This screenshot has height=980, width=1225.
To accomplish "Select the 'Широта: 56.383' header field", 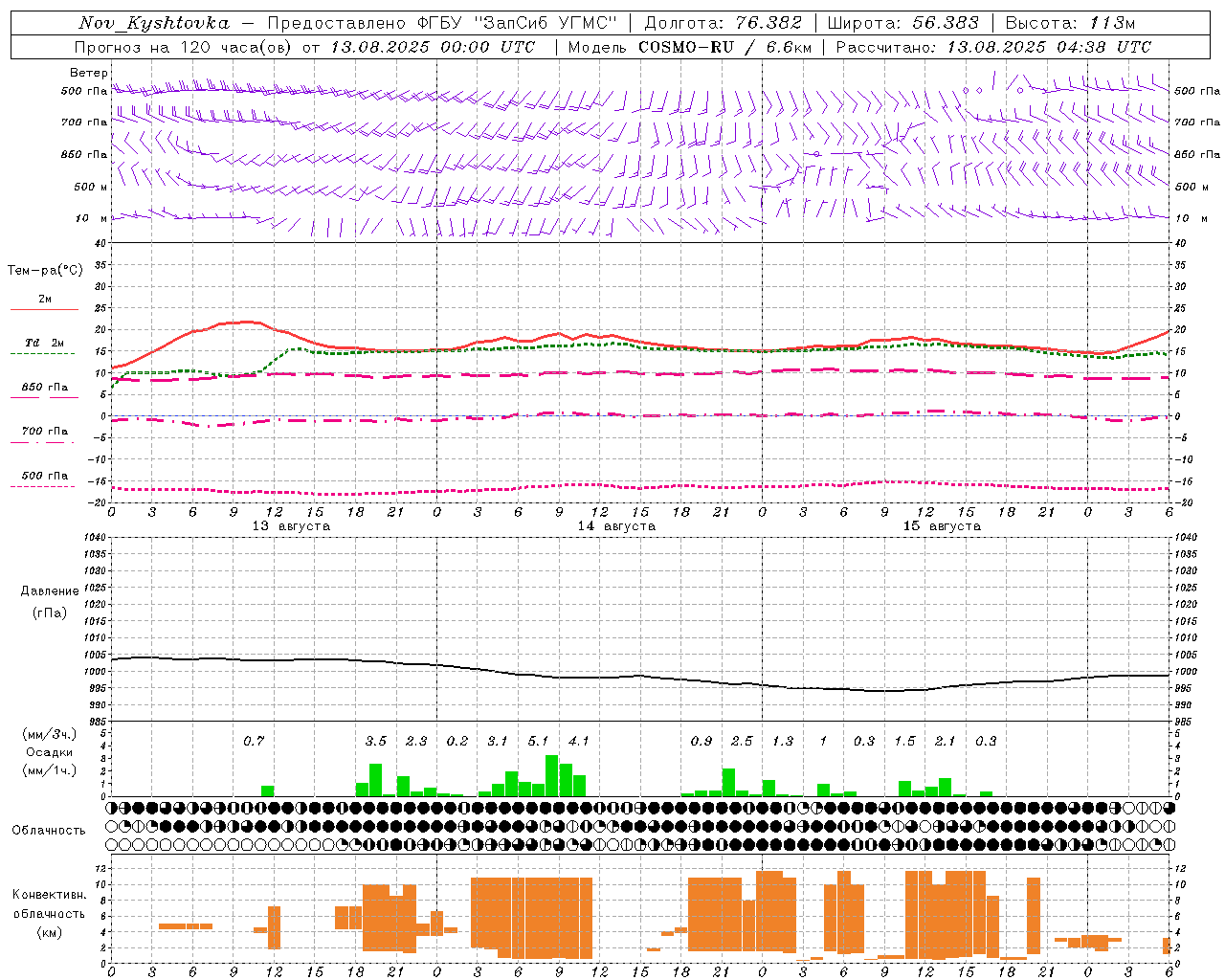I will tap(903, 23).
